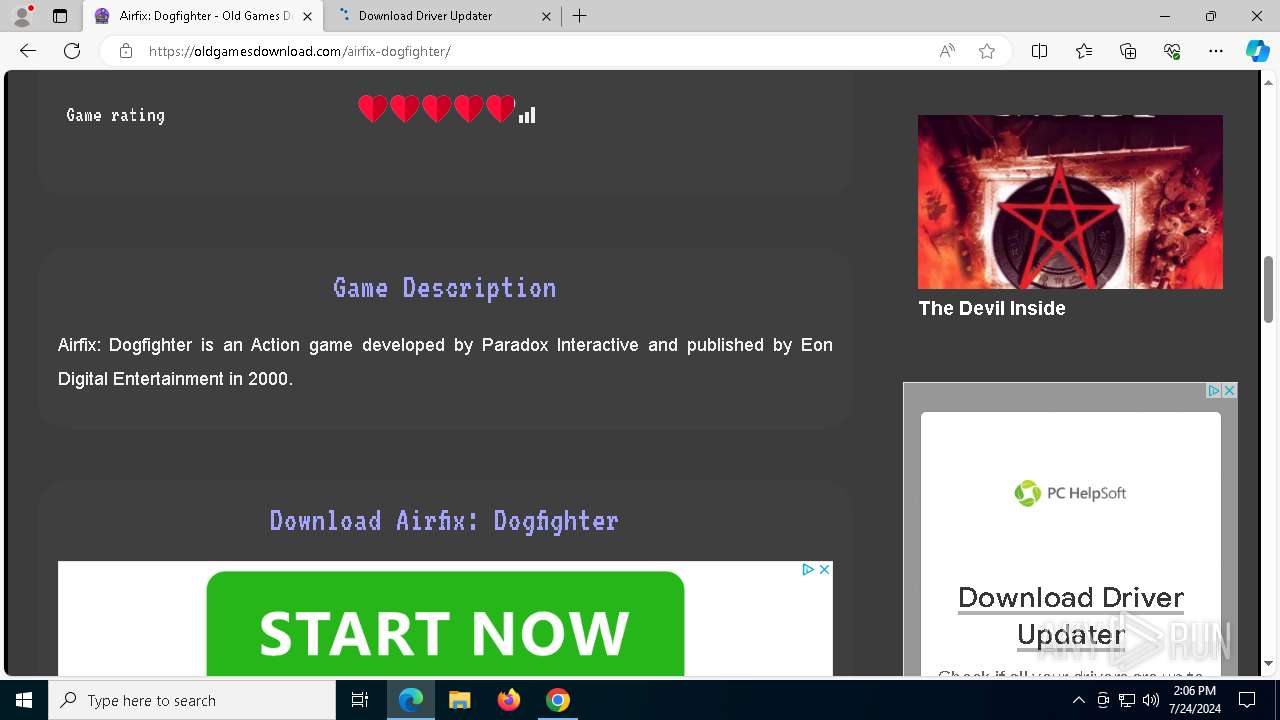Go back to previous page
This screenshot has width=1280, height=720.
tap(28, 51)
